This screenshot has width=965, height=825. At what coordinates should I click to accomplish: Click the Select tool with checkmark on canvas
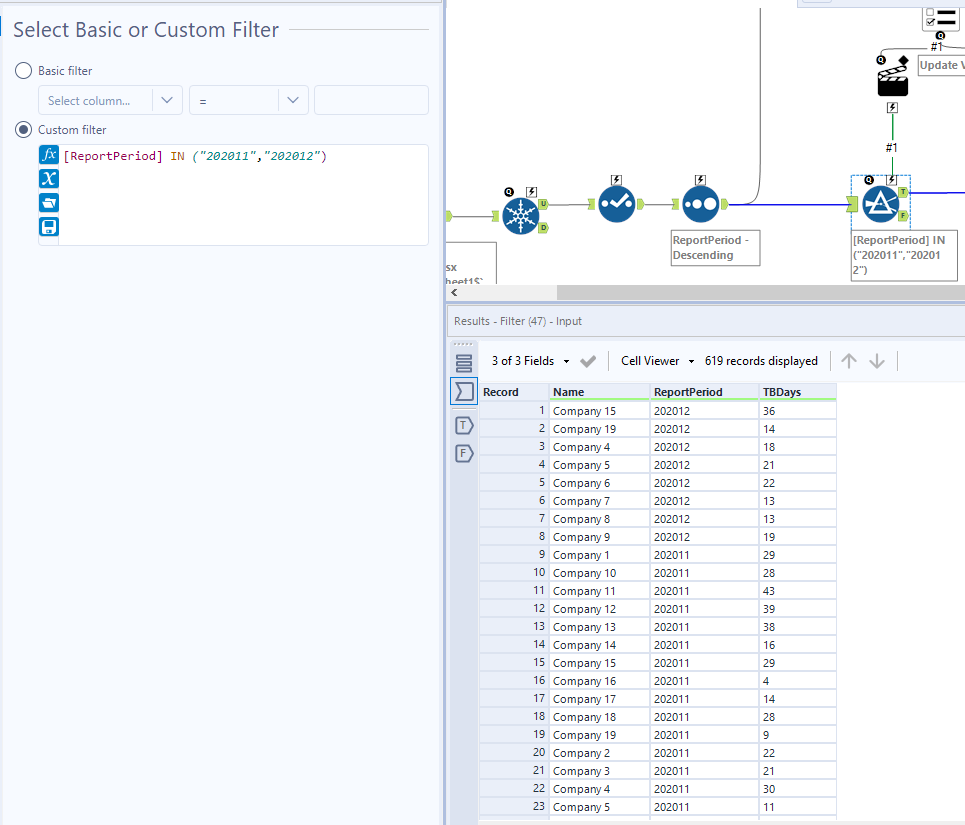tap(616, 204)
